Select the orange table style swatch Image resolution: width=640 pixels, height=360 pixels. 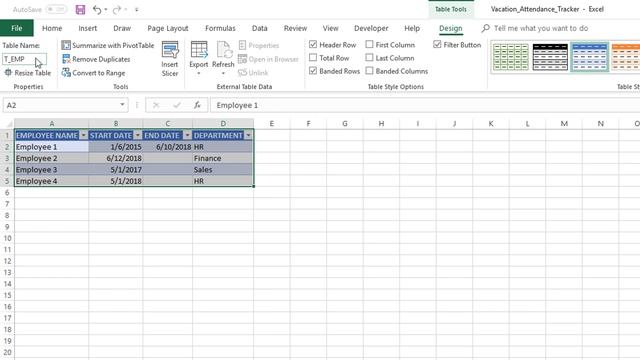[x=625, y=57]
